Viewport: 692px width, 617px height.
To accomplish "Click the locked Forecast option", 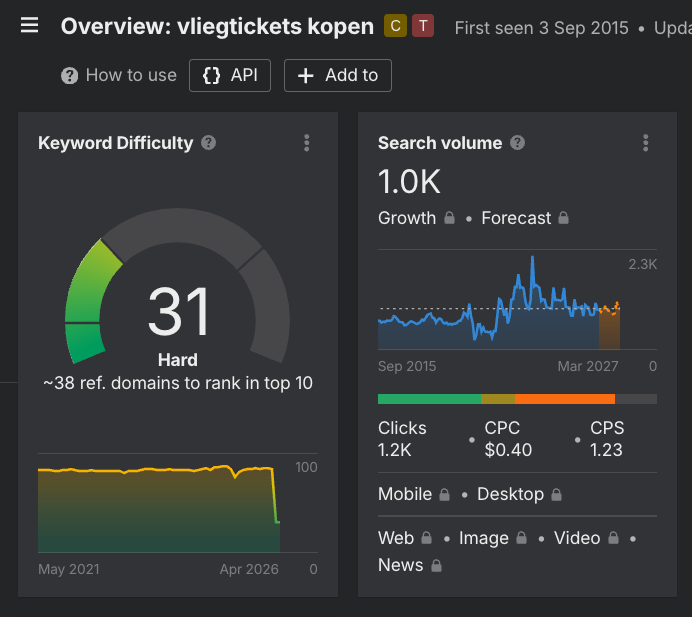I will [525, 218].
